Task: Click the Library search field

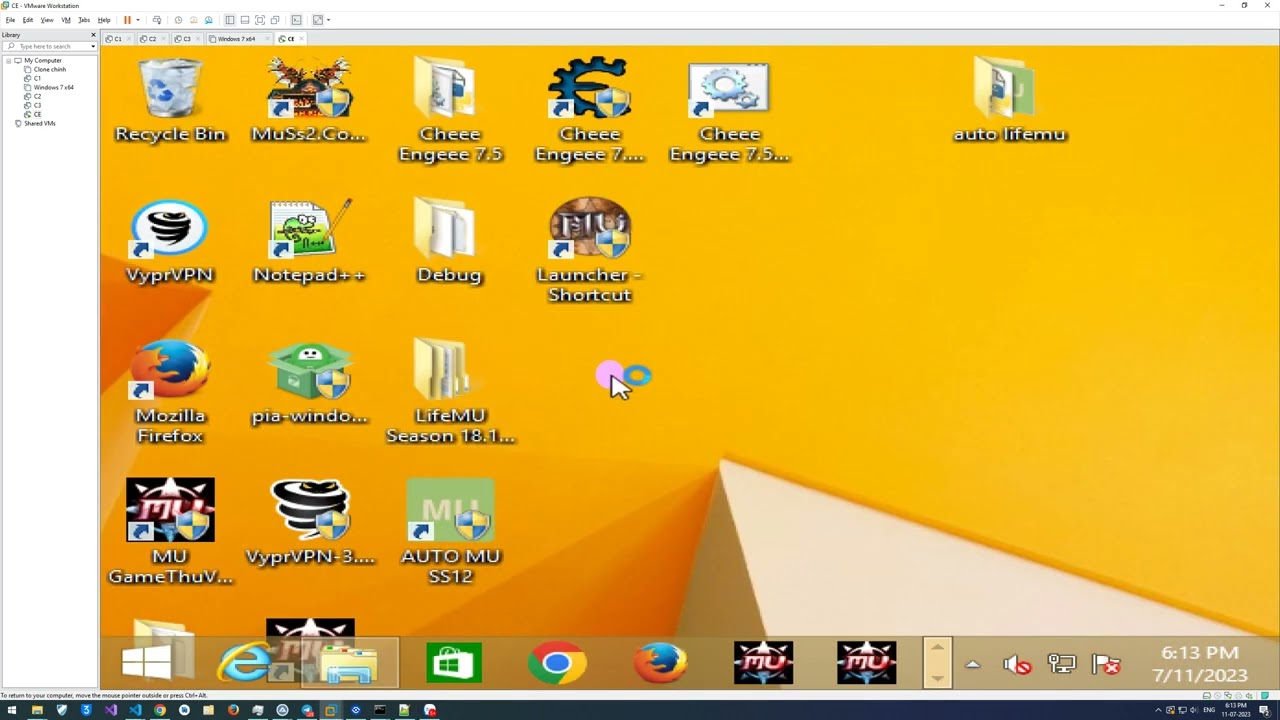Action: (49, 46)
